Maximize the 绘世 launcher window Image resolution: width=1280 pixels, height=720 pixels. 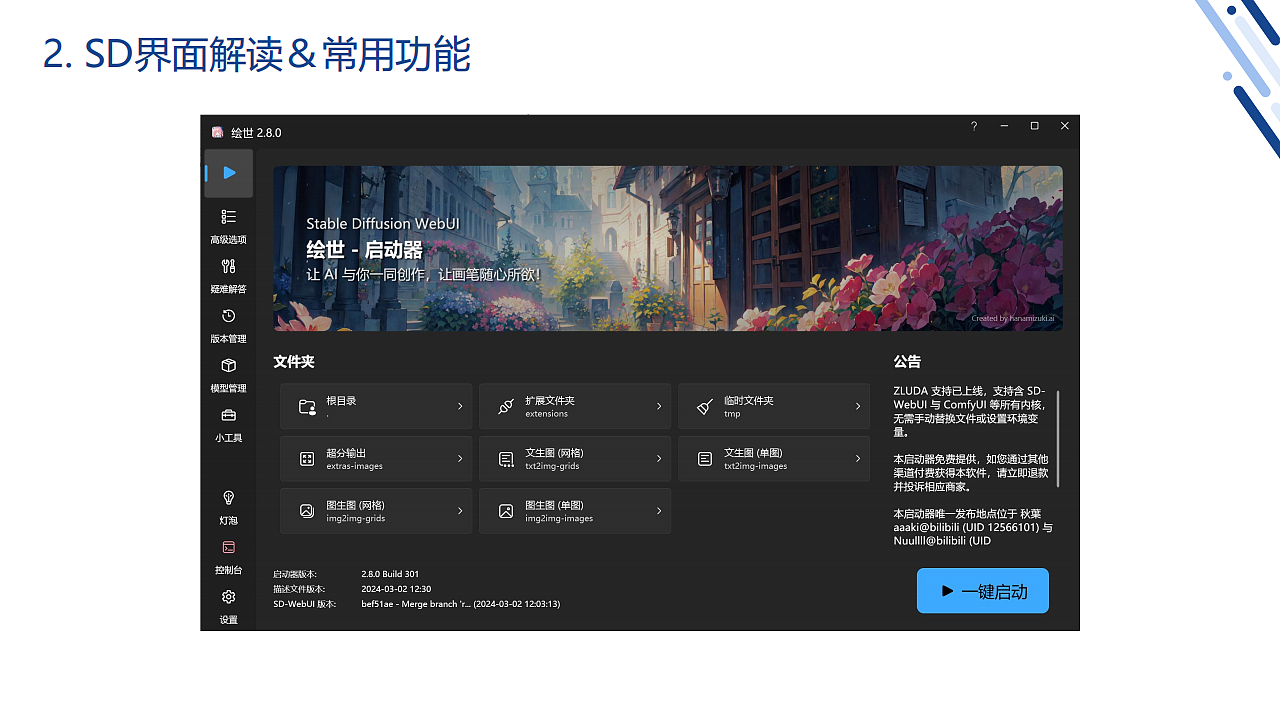1034,126
